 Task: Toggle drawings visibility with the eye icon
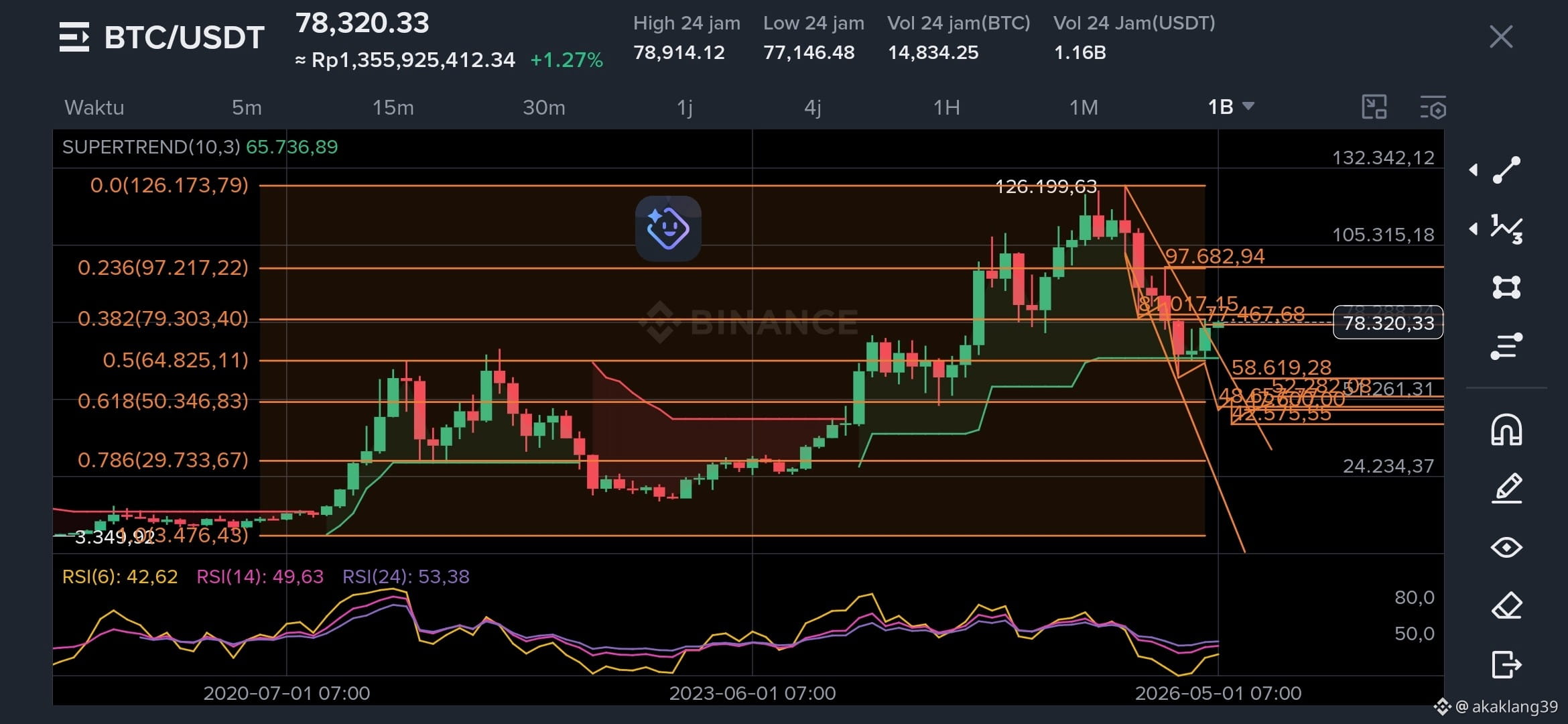tap(1506, 548)
